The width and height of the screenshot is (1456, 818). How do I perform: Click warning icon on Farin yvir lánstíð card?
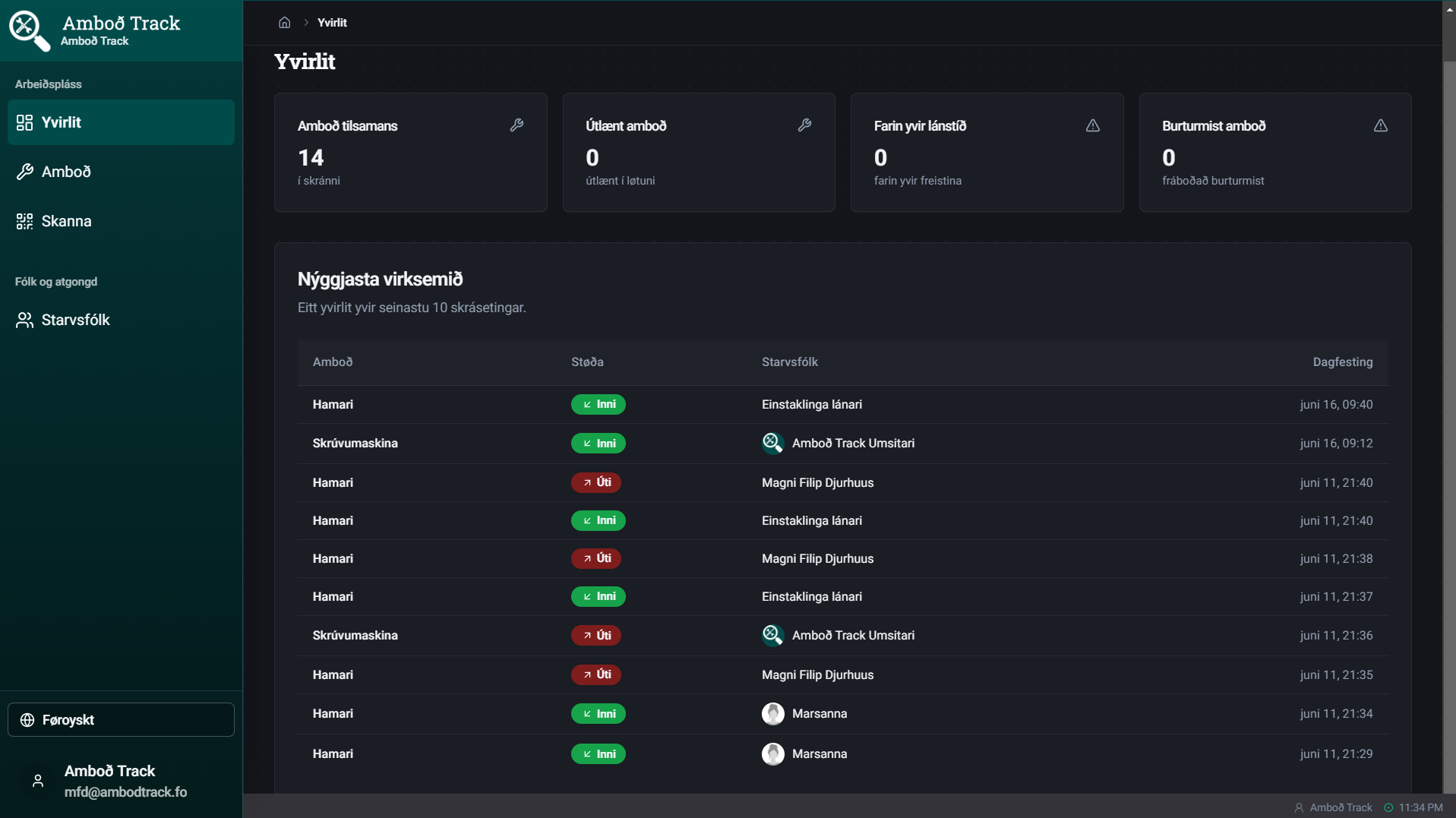1092,125
